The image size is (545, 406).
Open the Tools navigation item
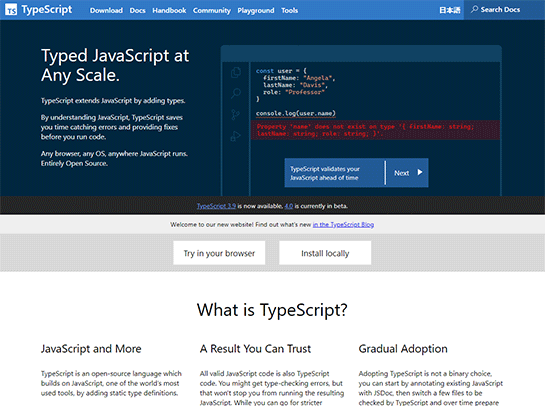(x=290, y=10)
